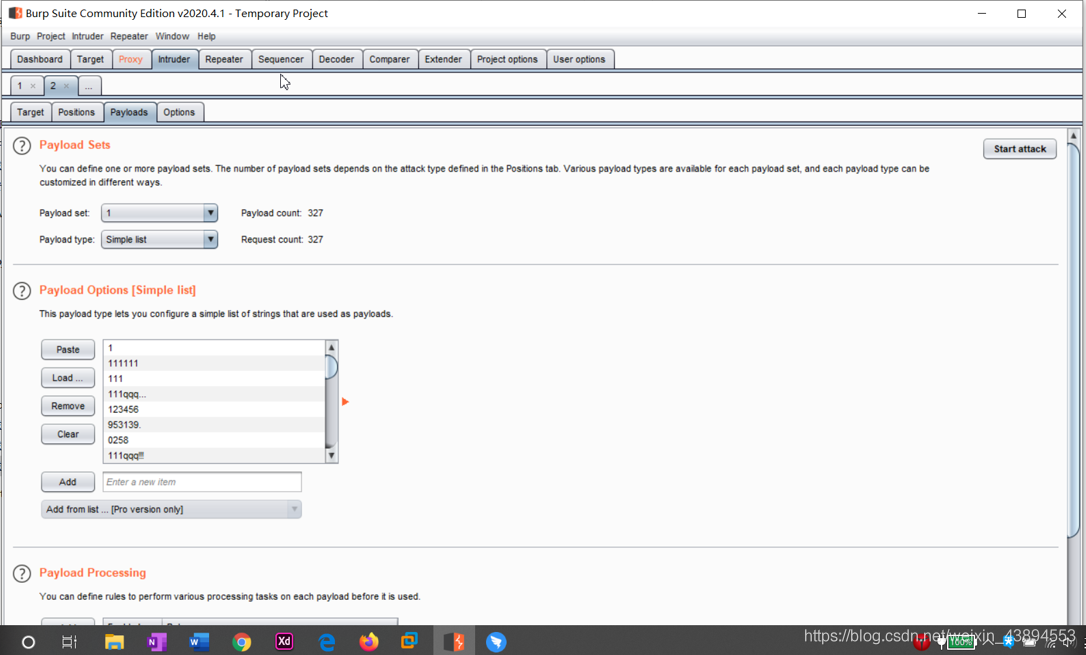Viewport: 1086px width, 655px height.
Task: Click payload list scroll down arrow
Action: (x=331, y=456)
